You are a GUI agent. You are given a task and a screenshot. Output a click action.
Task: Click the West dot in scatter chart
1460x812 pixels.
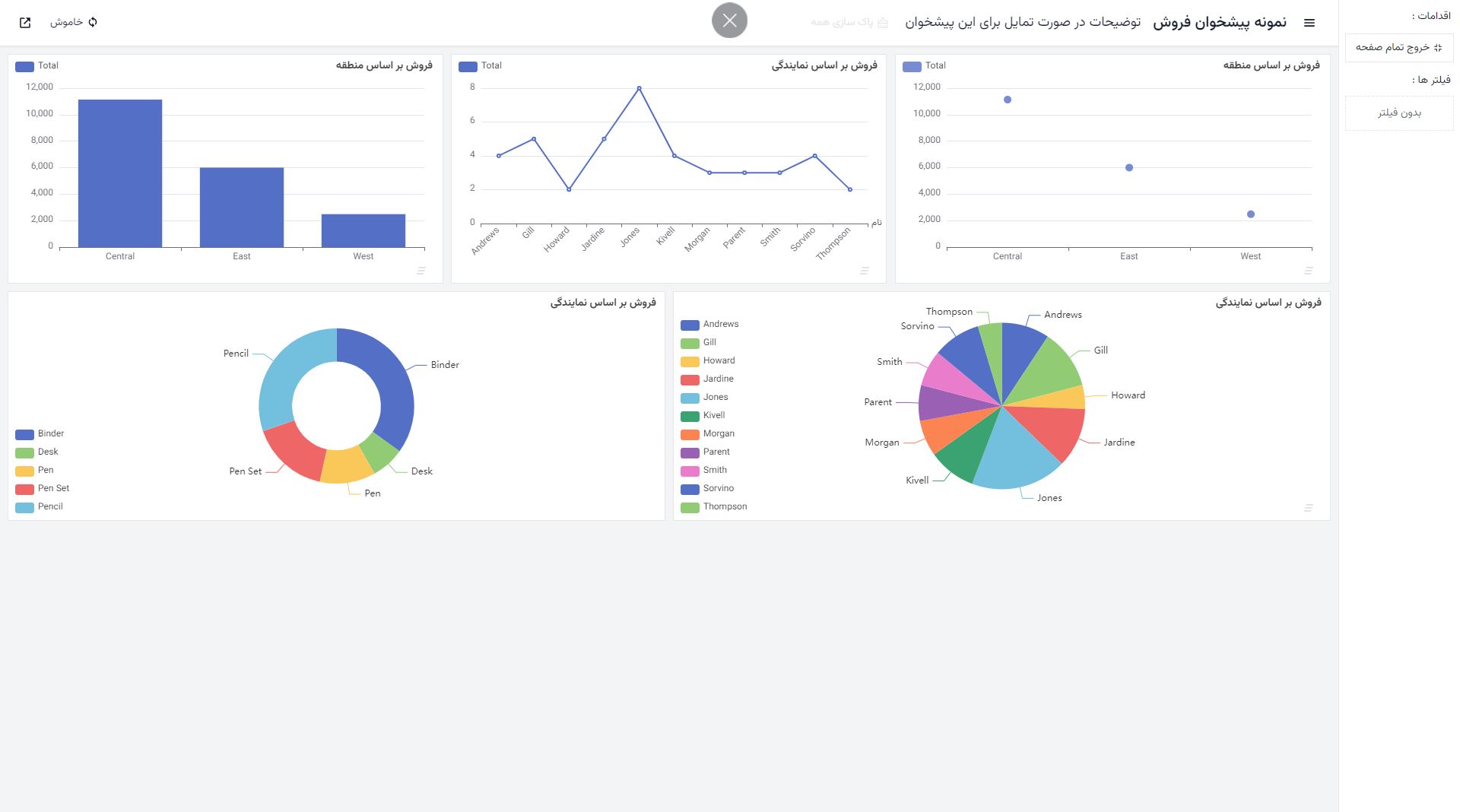(x=1251, y=214)
